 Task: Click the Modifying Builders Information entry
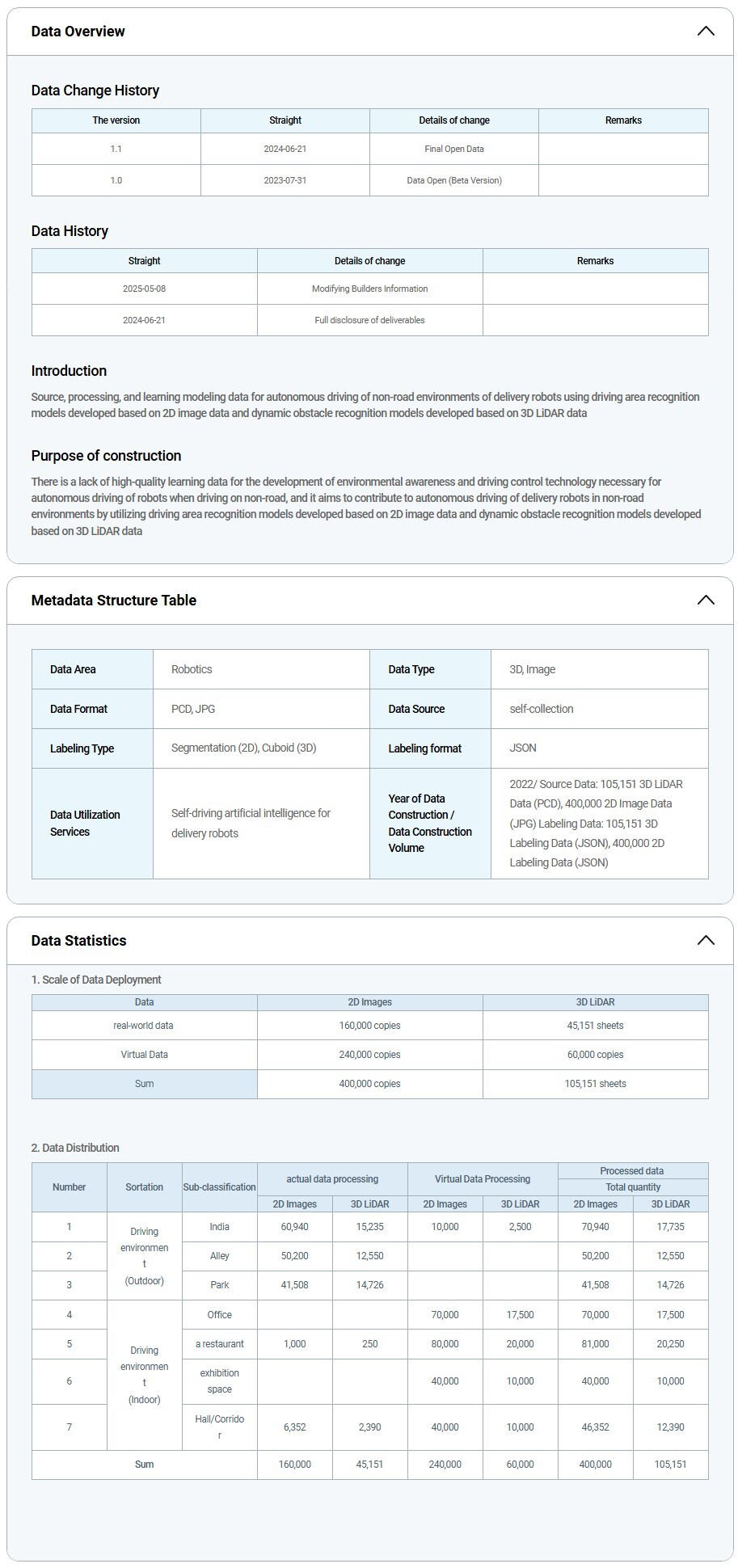(369, 289)
